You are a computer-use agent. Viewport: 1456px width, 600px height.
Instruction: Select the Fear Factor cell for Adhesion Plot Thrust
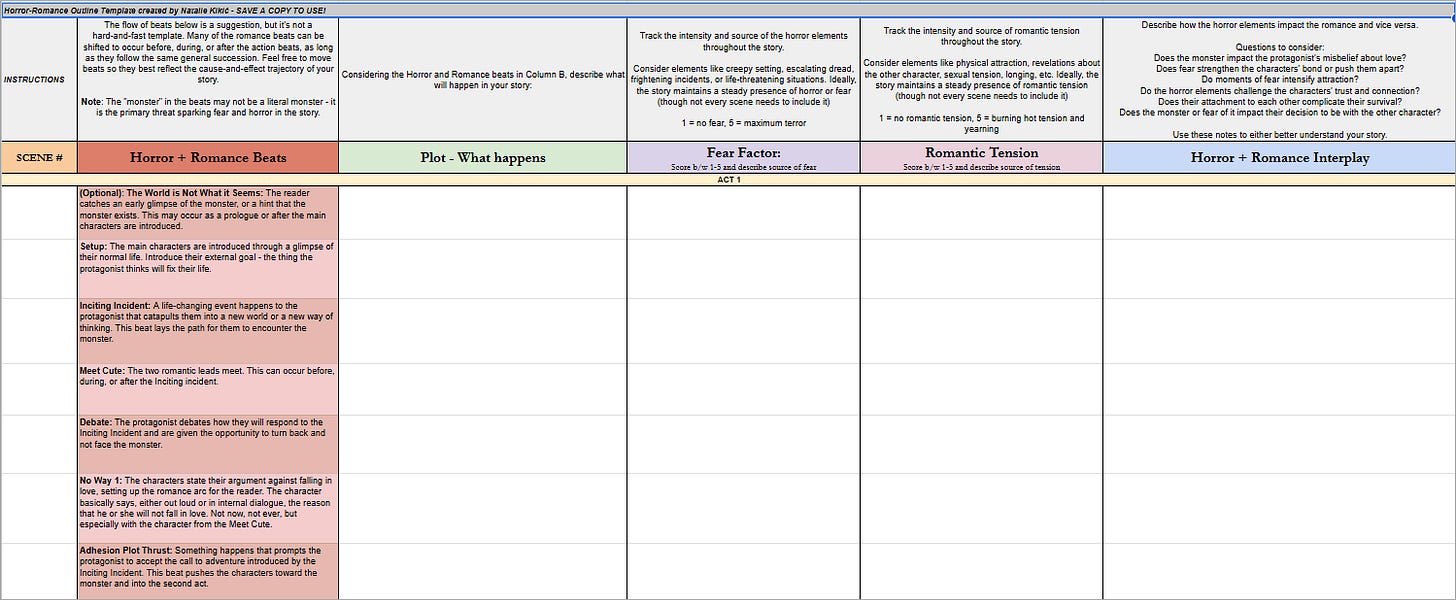pos(743,571)
